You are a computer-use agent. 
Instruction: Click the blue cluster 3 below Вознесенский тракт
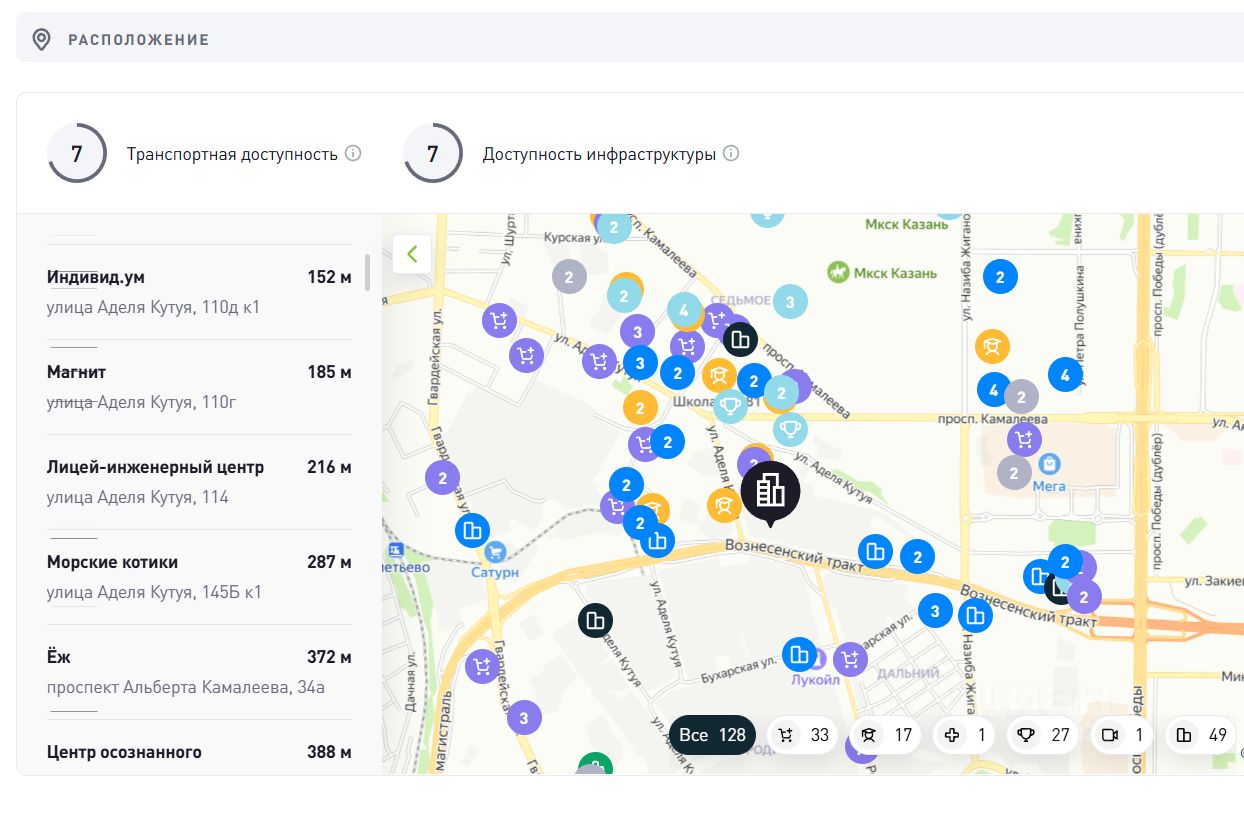point(935,610)
